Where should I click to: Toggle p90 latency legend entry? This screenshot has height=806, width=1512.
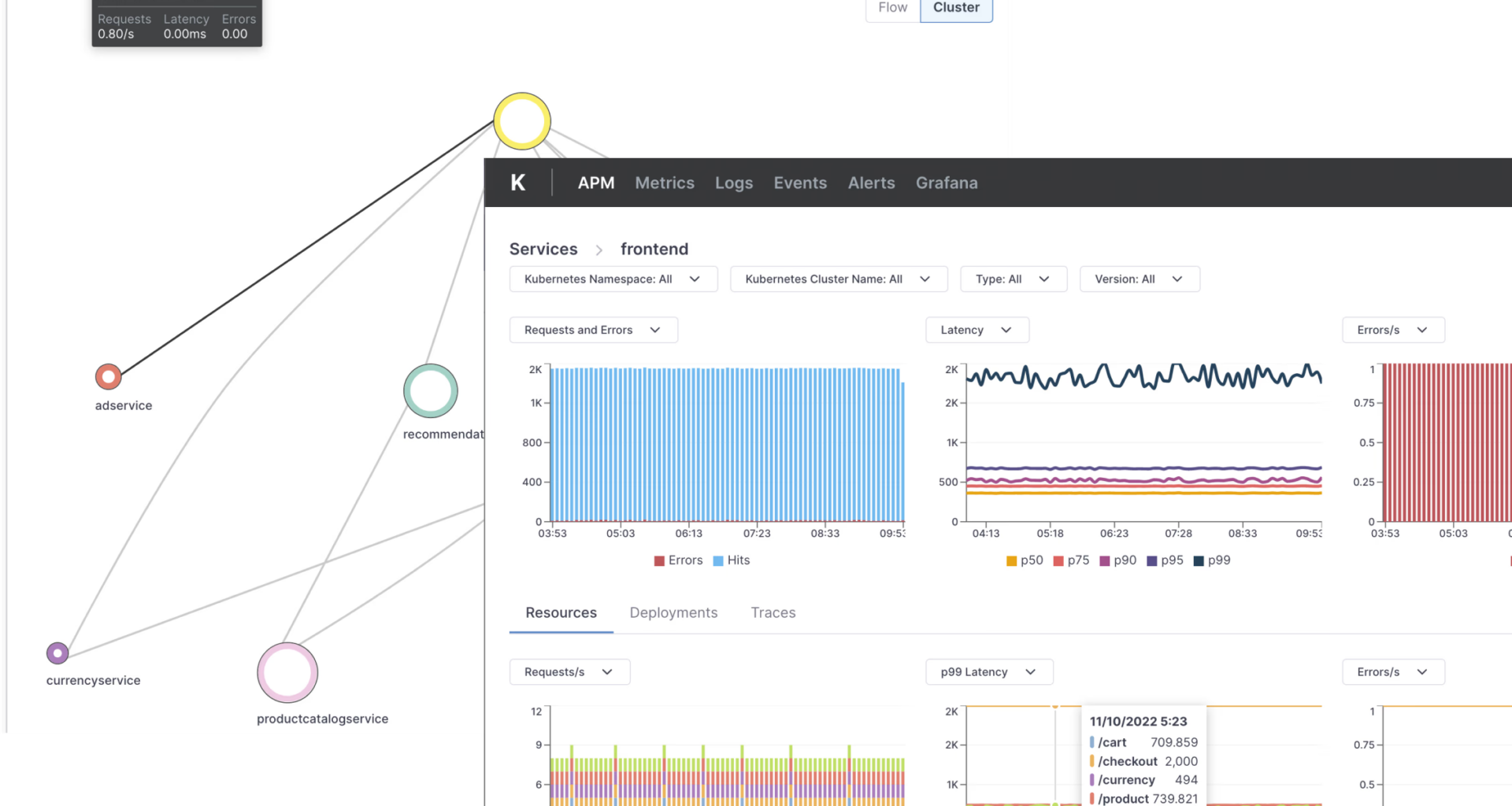pos(1117,560)
